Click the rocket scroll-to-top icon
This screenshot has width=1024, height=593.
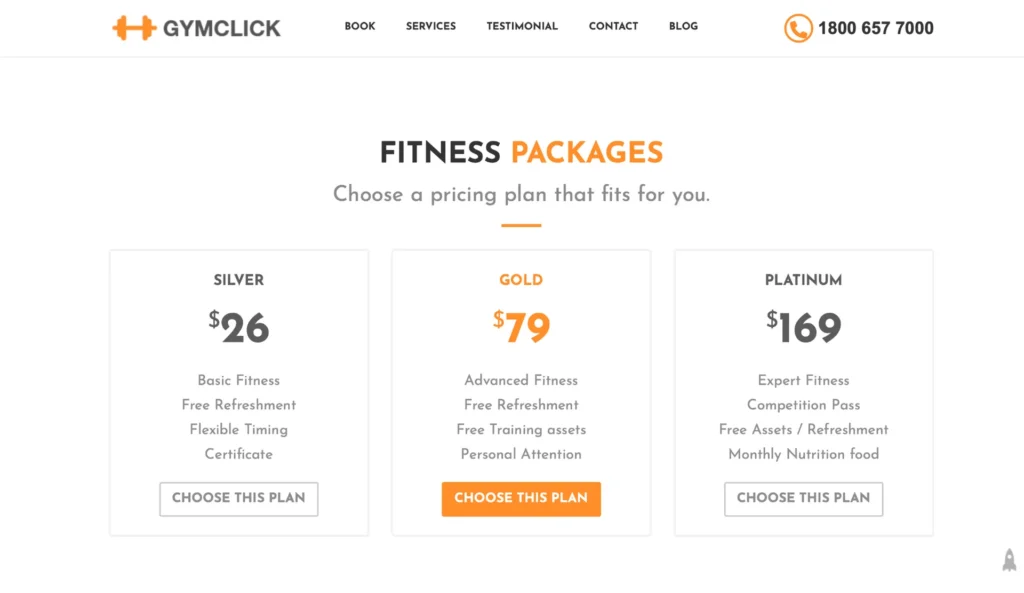click(1009, 560)
